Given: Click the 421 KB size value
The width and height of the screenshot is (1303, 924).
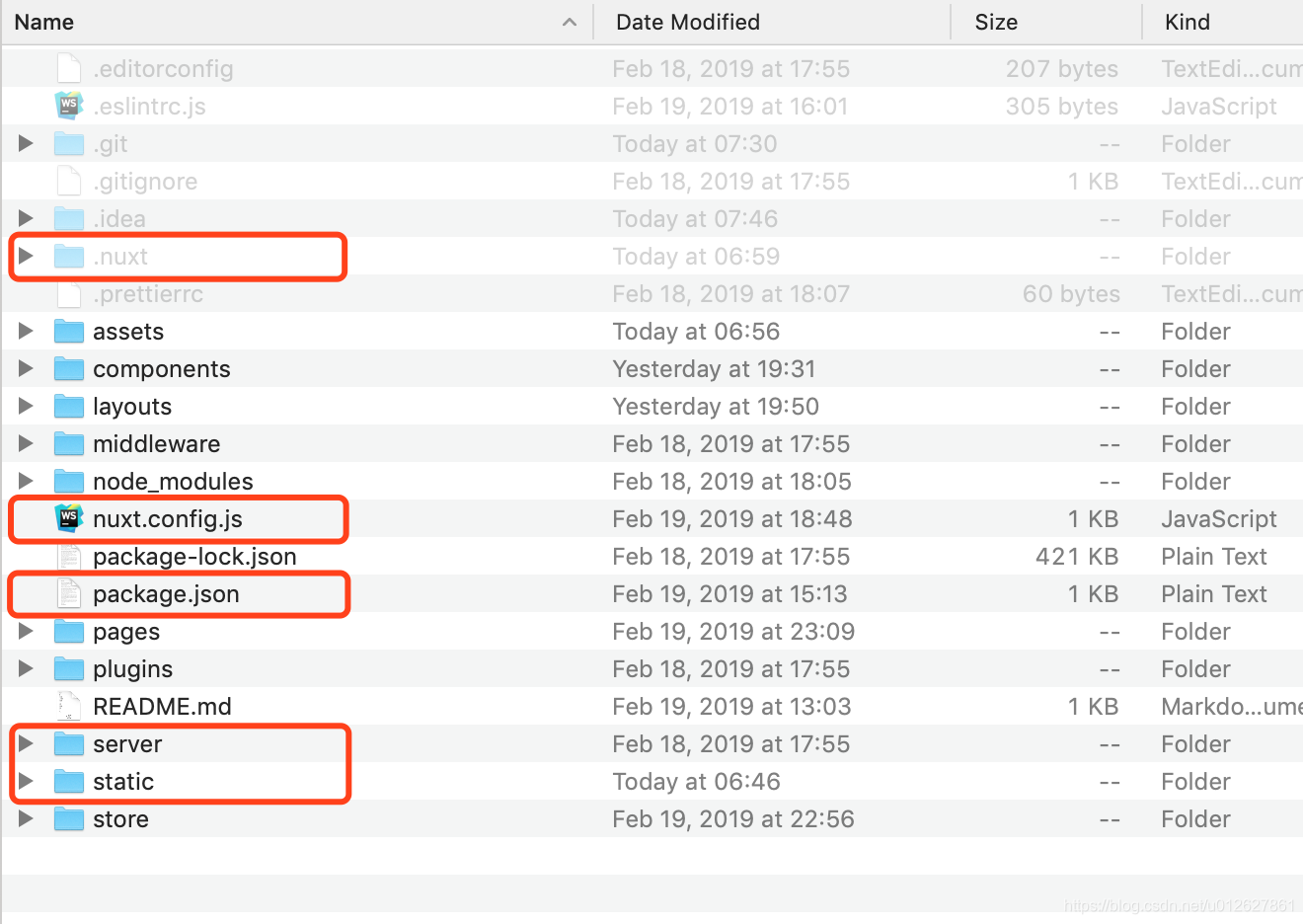Looking at the screenshot, I should point(1077,557).
